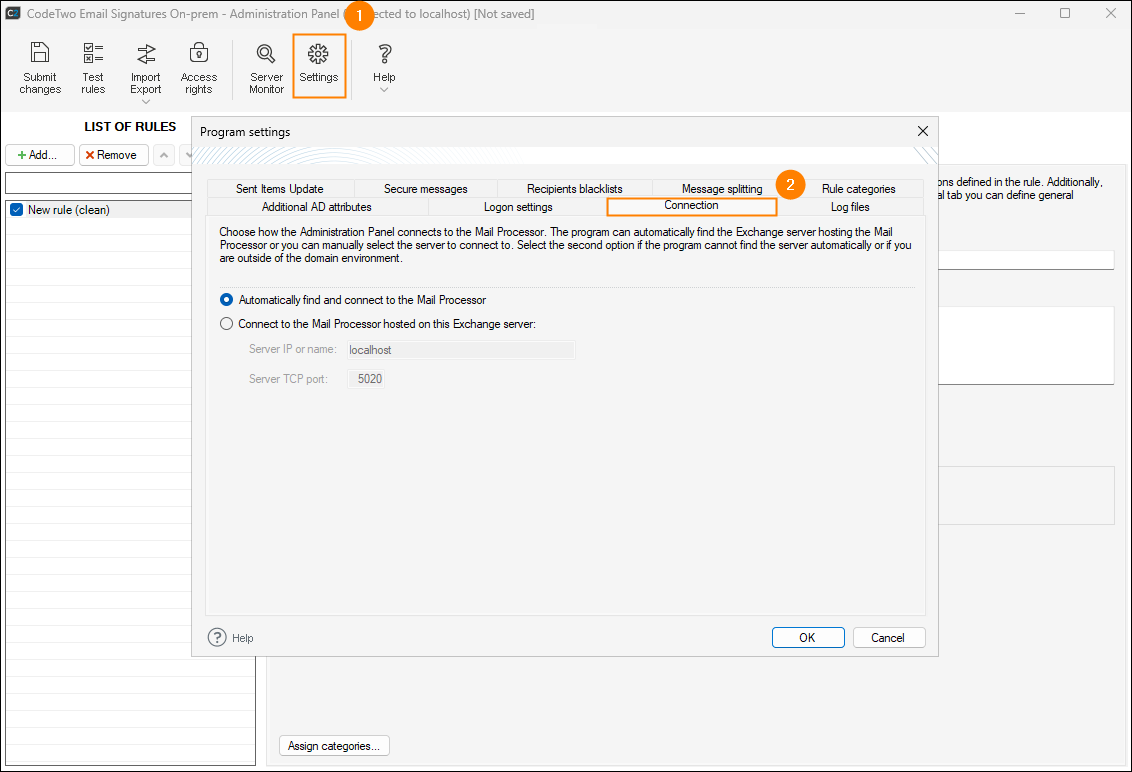Switch to the Log files tab
1132x772 pixels.
point(850,207)
